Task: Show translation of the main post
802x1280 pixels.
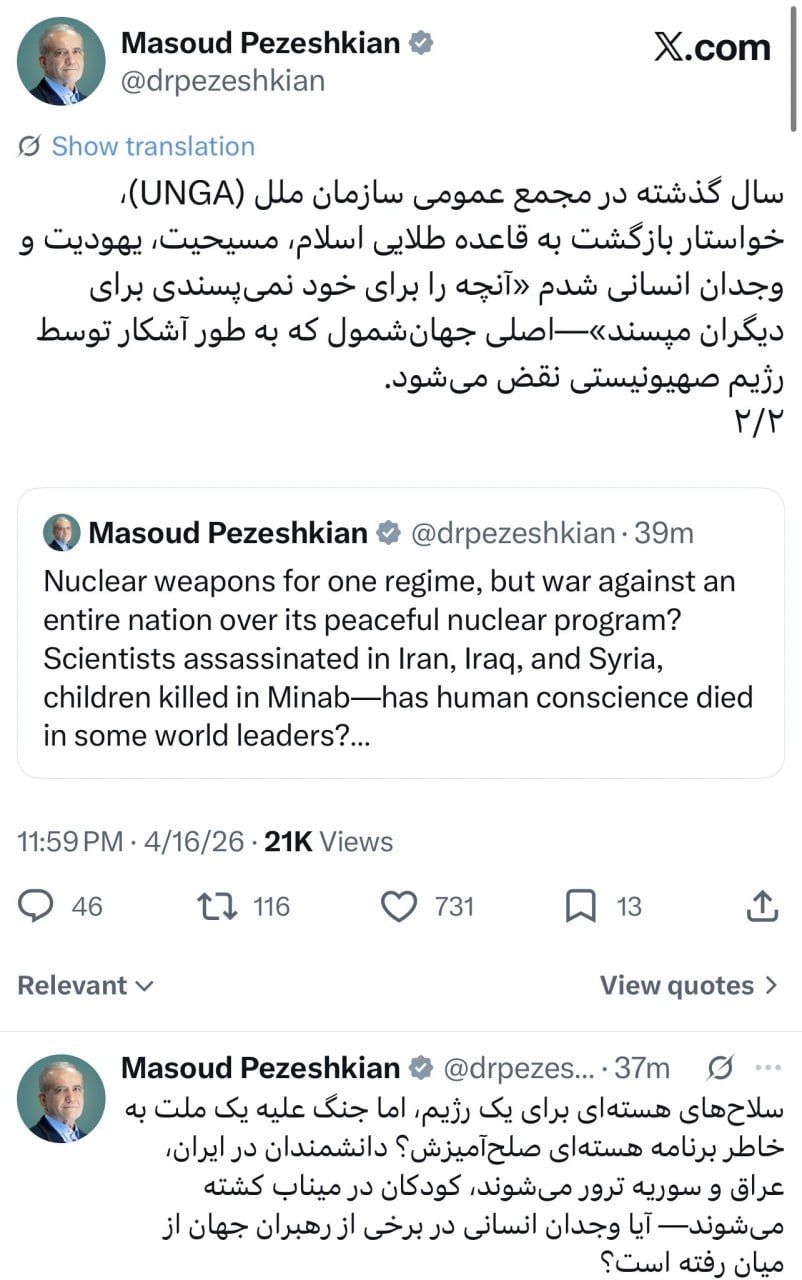Action: coord(153,146)
